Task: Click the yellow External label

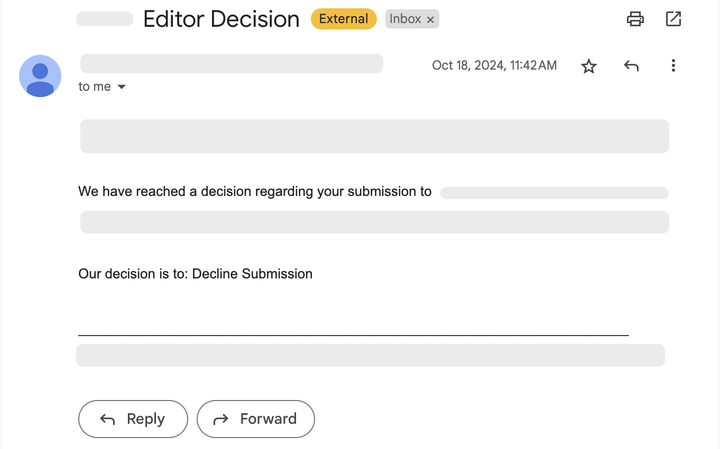Action: (x=343, y=19)
